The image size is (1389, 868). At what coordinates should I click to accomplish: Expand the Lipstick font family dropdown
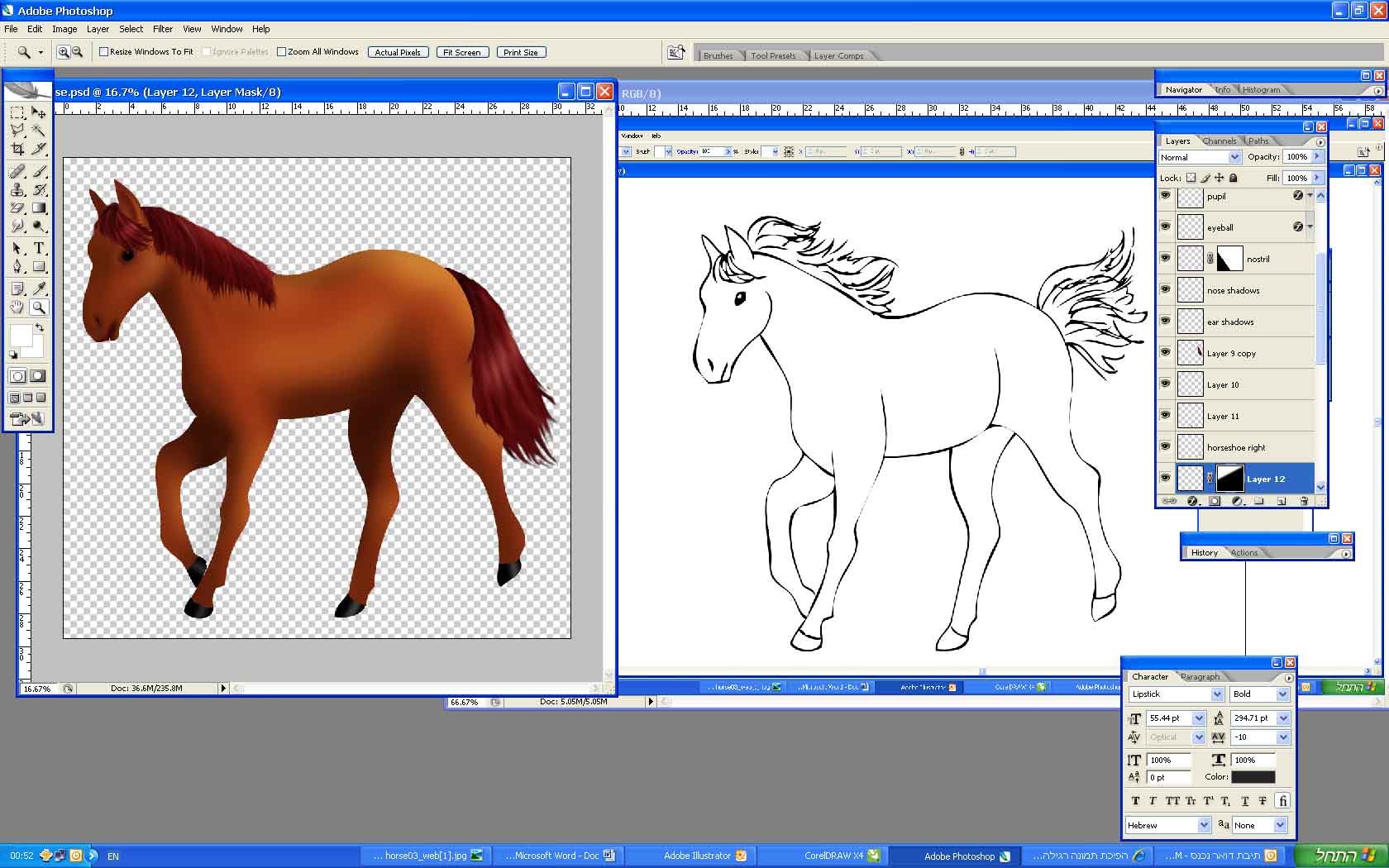tap(1217, 694)
